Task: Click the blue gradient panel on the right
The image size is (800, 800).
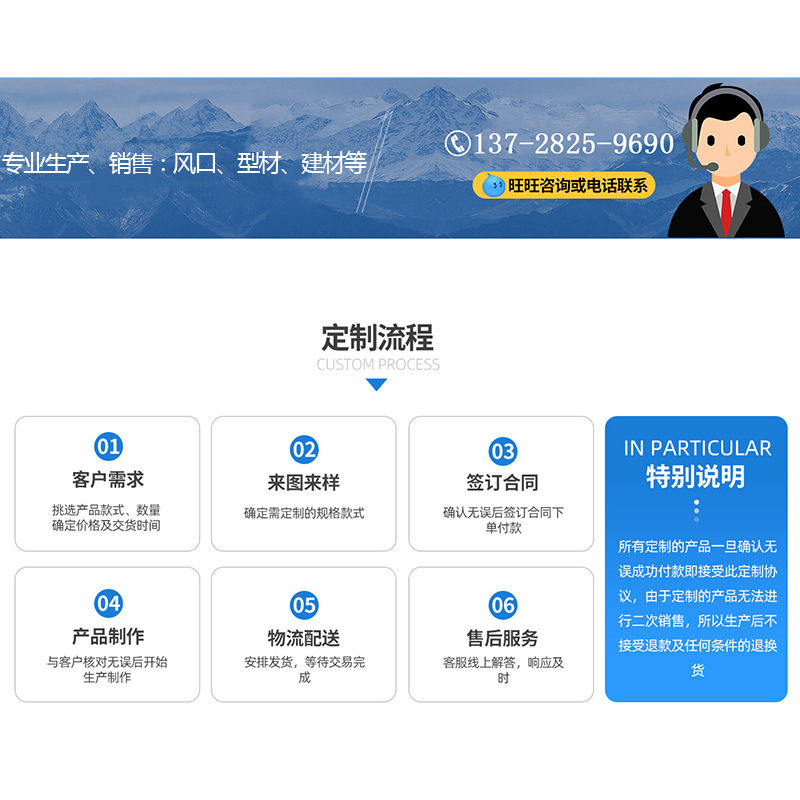Action: [x=694, y=560]
